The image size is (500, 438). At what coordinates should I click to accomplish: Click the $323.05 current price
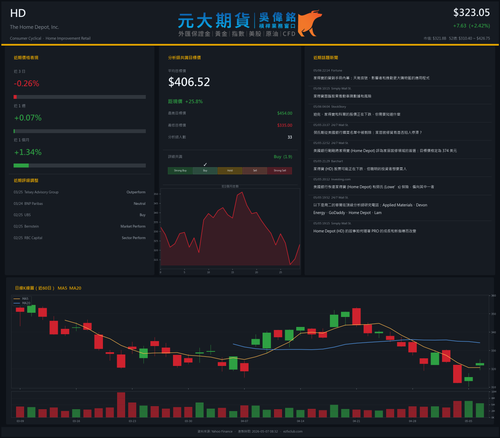(x=471, y=13)
